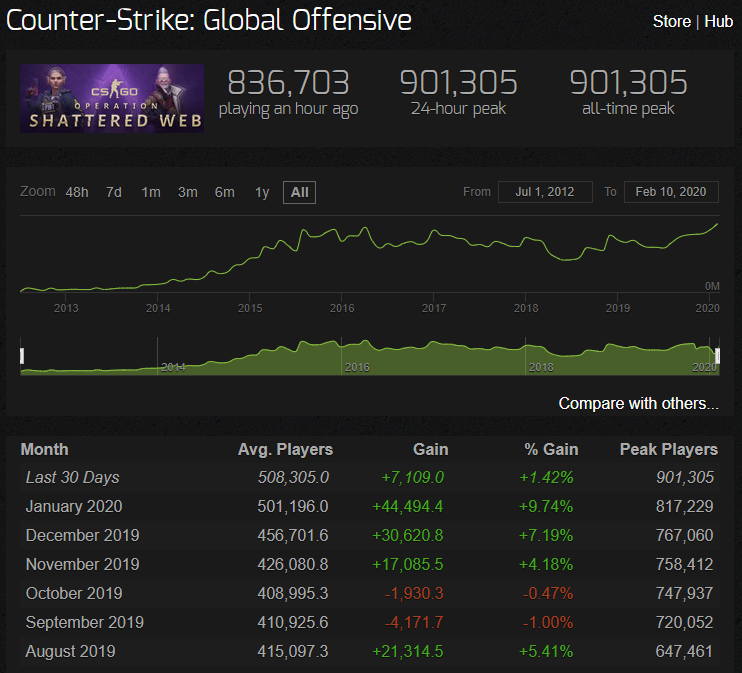Image resolution: width=742 pixels, height=673 pixels.
Task: Click peak players value 758,412
Action: (684, 564)
